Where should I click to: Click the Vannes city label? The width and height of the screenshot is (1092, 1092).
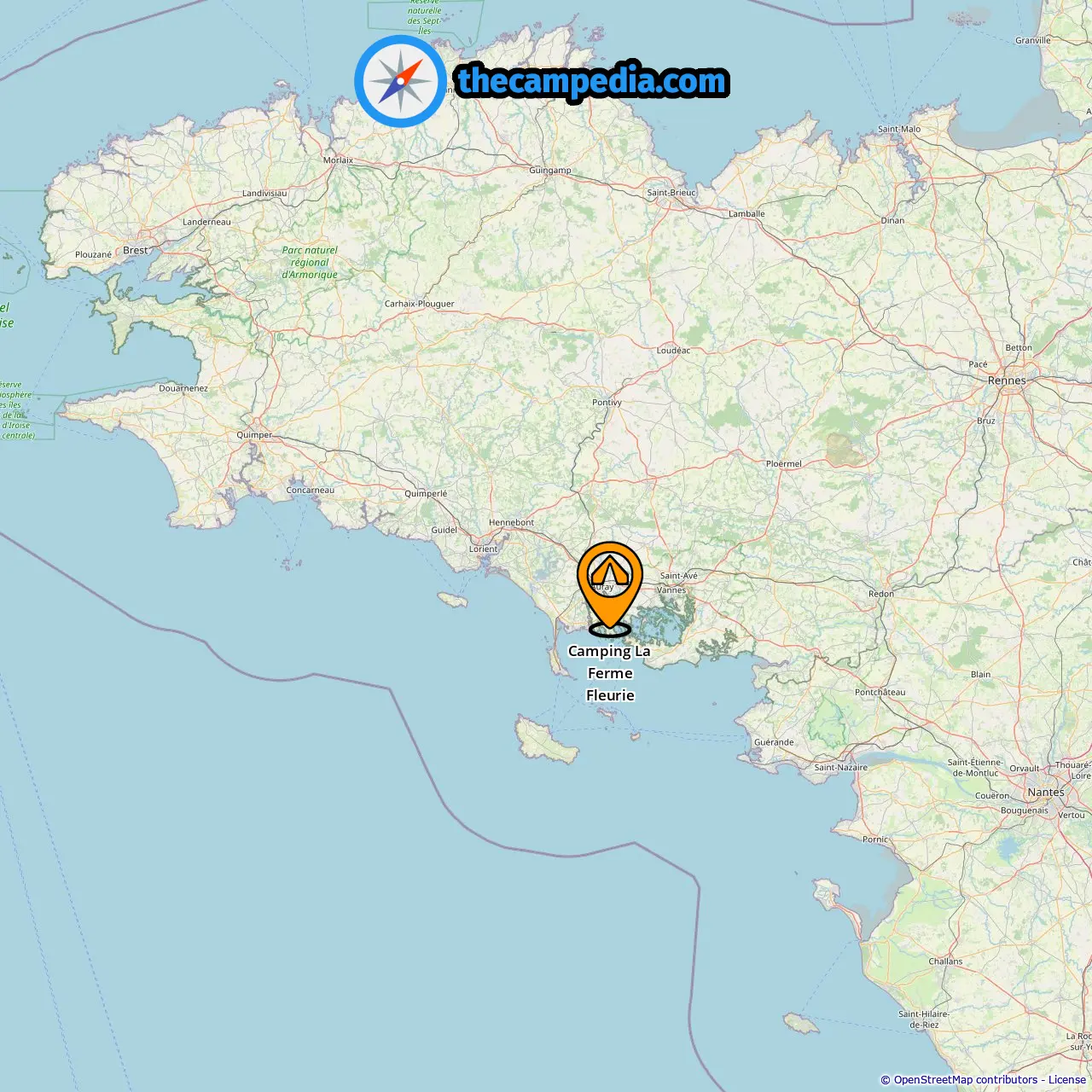pos(671,590)
